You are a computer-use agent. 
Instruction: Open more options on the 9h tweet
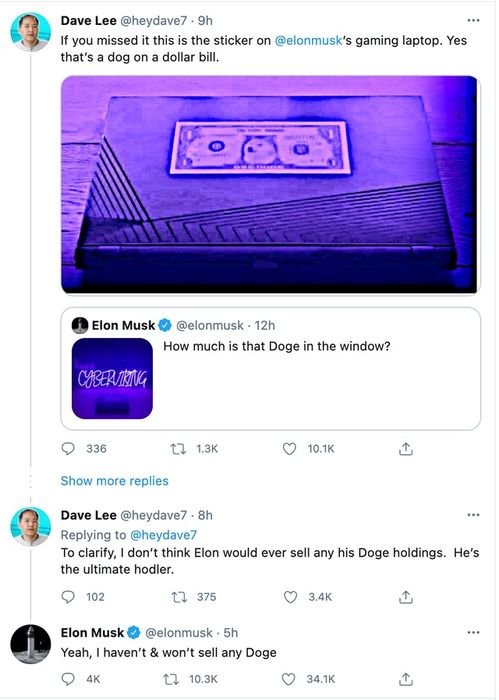[x=473, y=20]
